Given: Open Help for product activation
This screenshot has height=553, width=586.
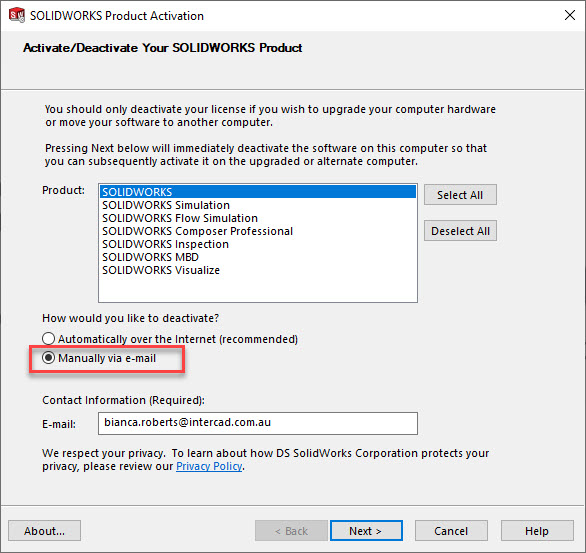Looking at the screenshot, I should (537, 531).
